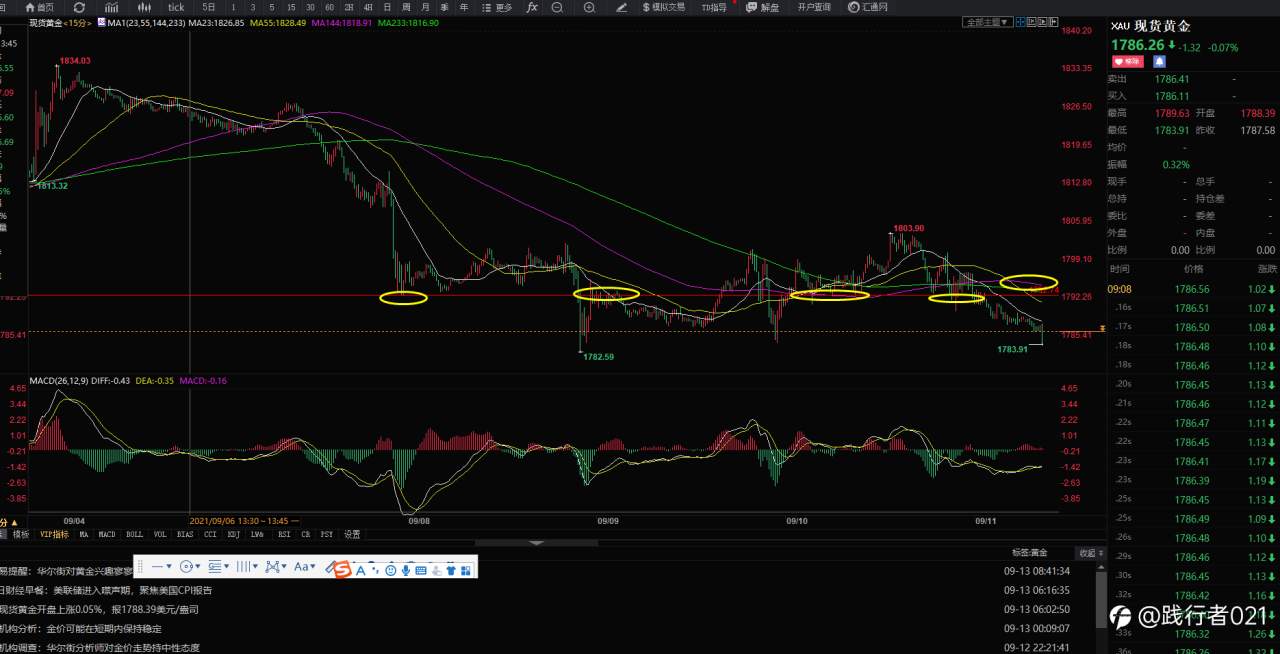This screenshot has height=654, width=1280.
Task: Open the text-lines dropdown on the floating toolbar
Action: click(x=219, y=566)
